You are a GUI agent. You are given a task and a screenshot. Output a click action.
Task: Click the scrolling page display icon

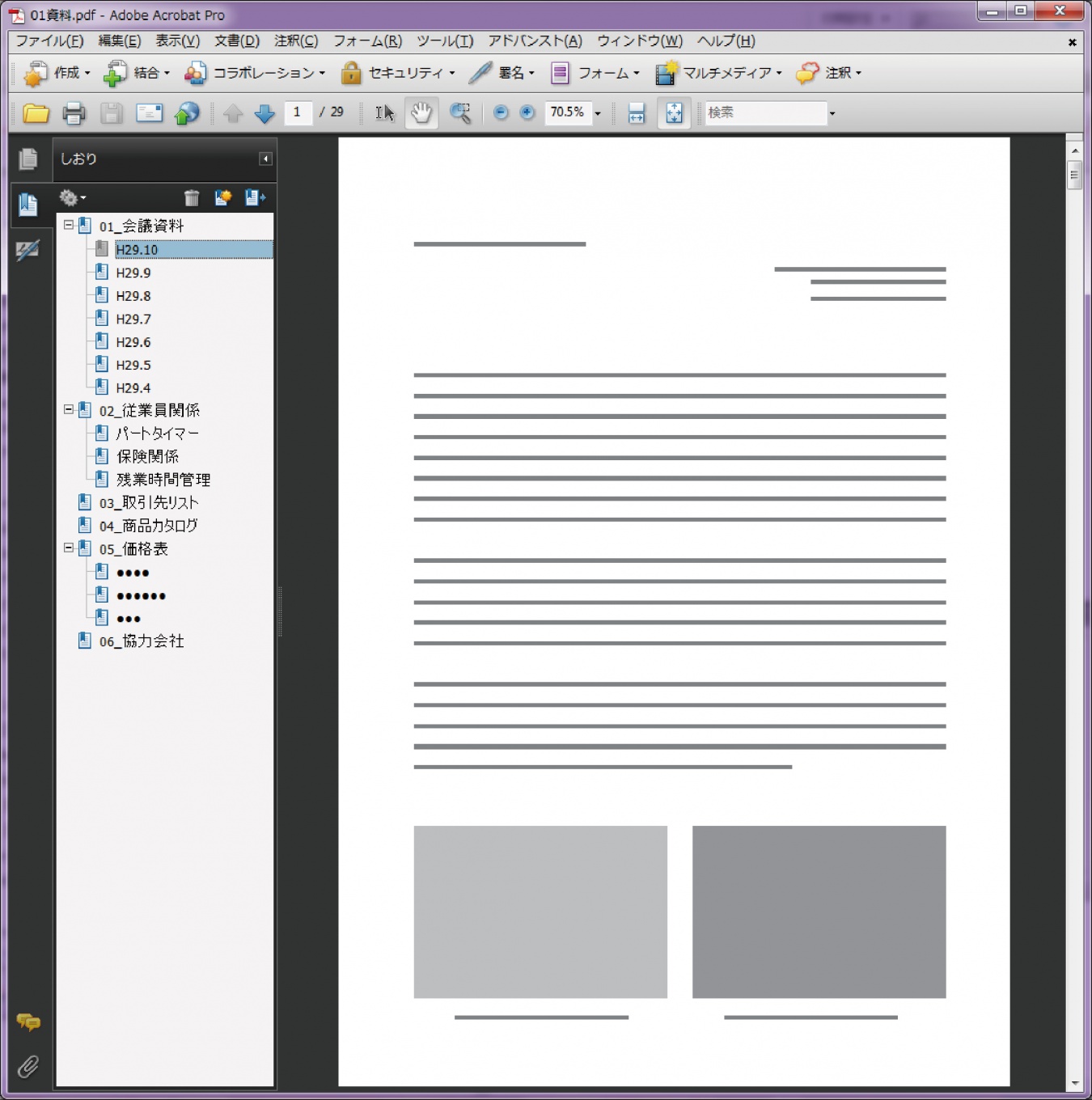(637, 113)
